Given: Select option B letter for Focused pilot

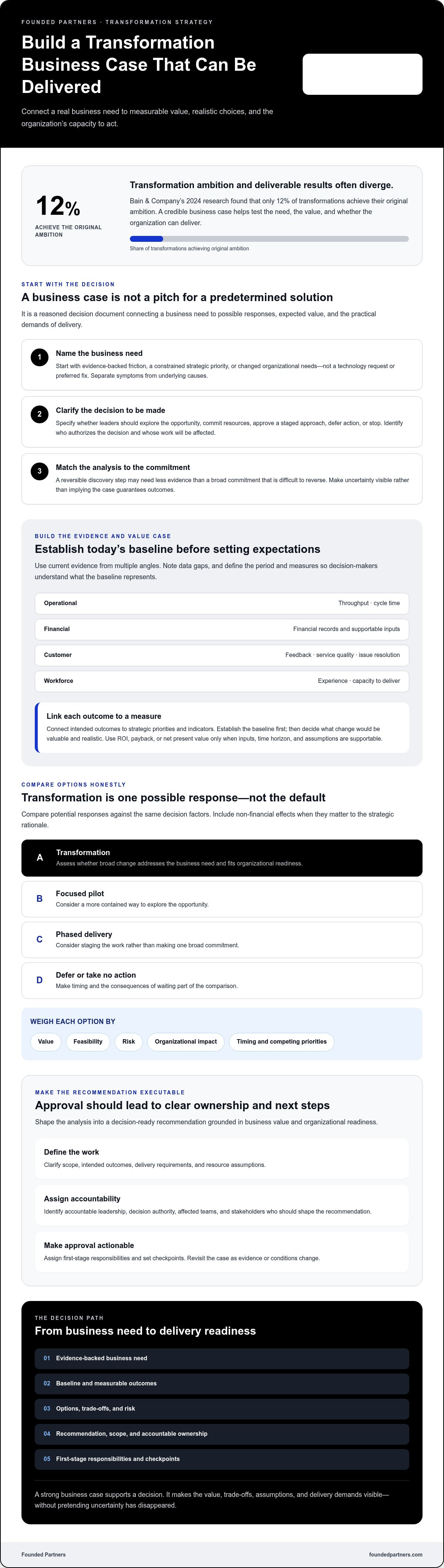Looking at the screenshot, I should coord(40,898).
